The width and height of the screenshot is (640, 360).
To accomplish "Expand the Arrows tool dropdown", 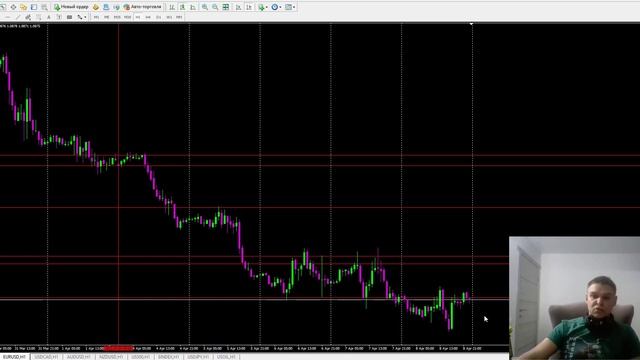I will (x=85, y=17).
